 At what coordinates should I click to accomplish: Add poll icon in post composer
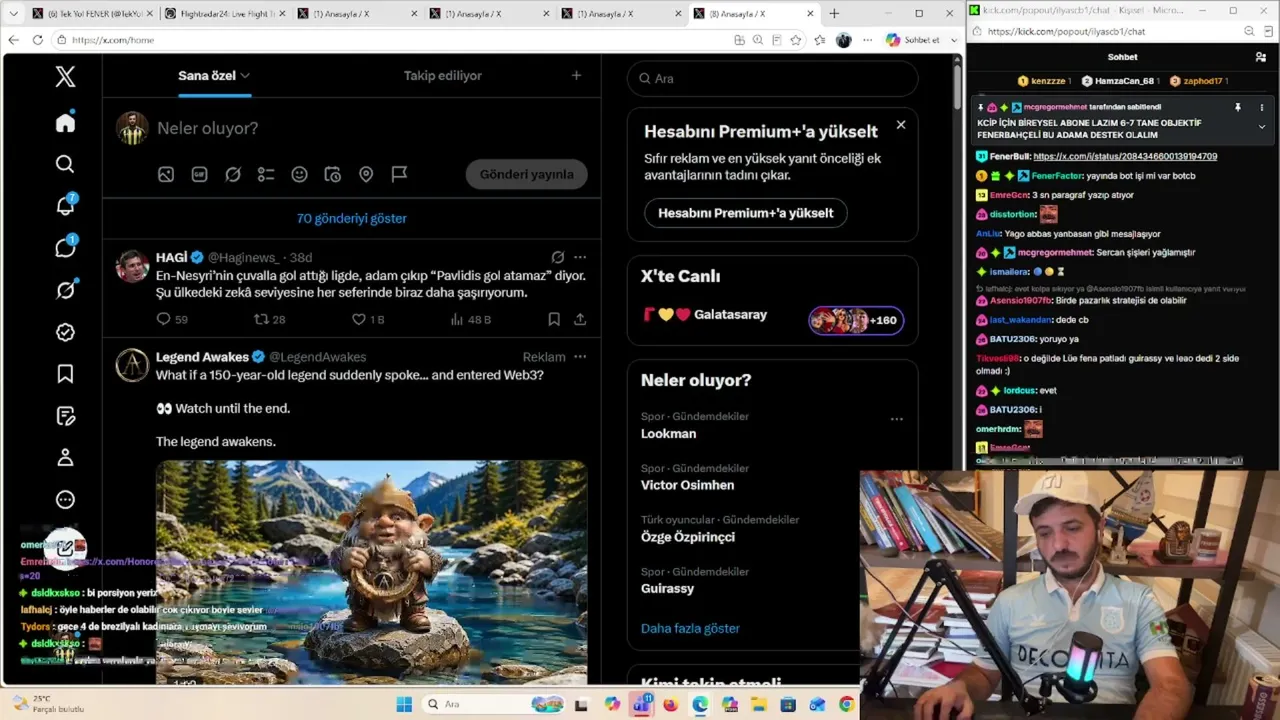click(x=266, y=174)
